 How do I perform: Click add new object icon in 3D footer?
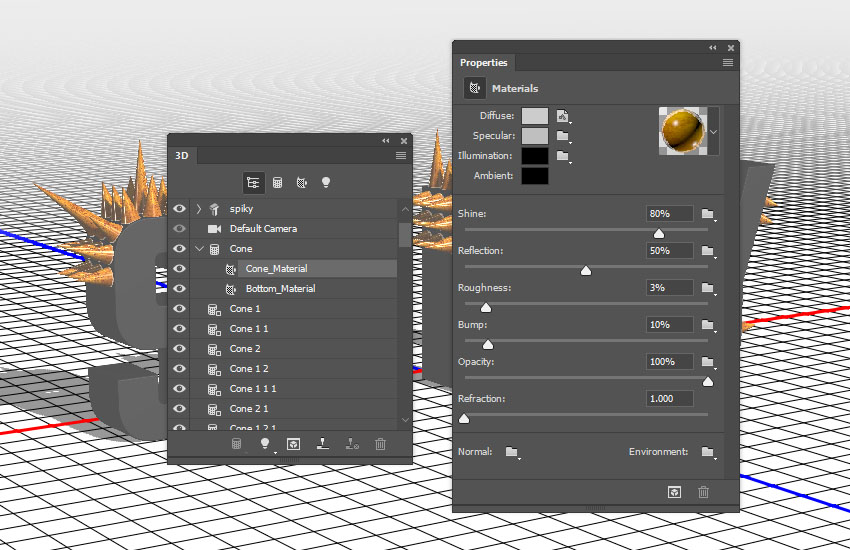click(x=236, y=444)
